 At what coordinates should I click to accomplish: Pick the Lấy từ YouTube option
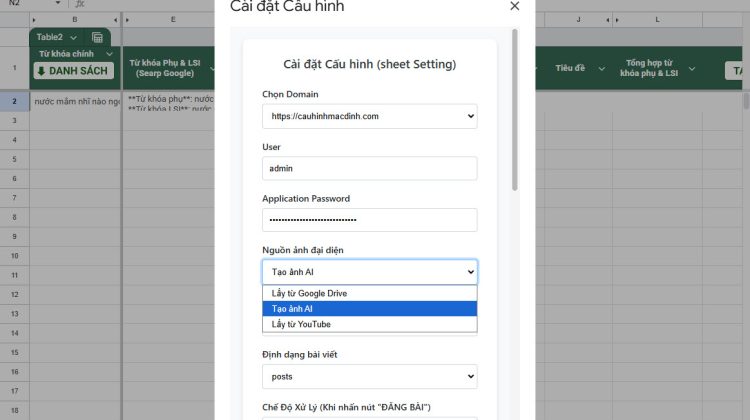(369, 324)
